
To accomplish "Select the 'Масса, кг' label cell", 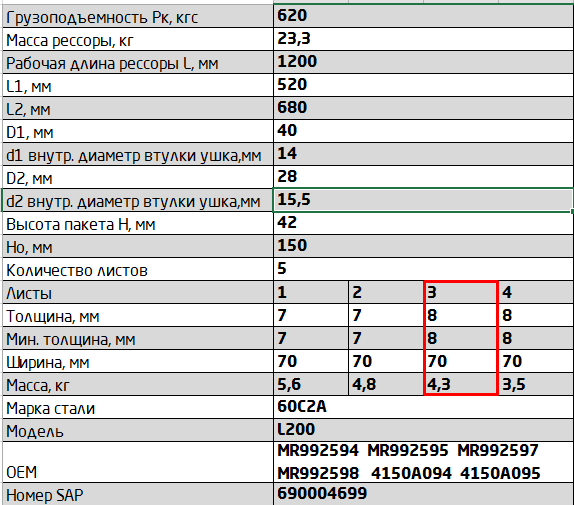I will 138,385.
